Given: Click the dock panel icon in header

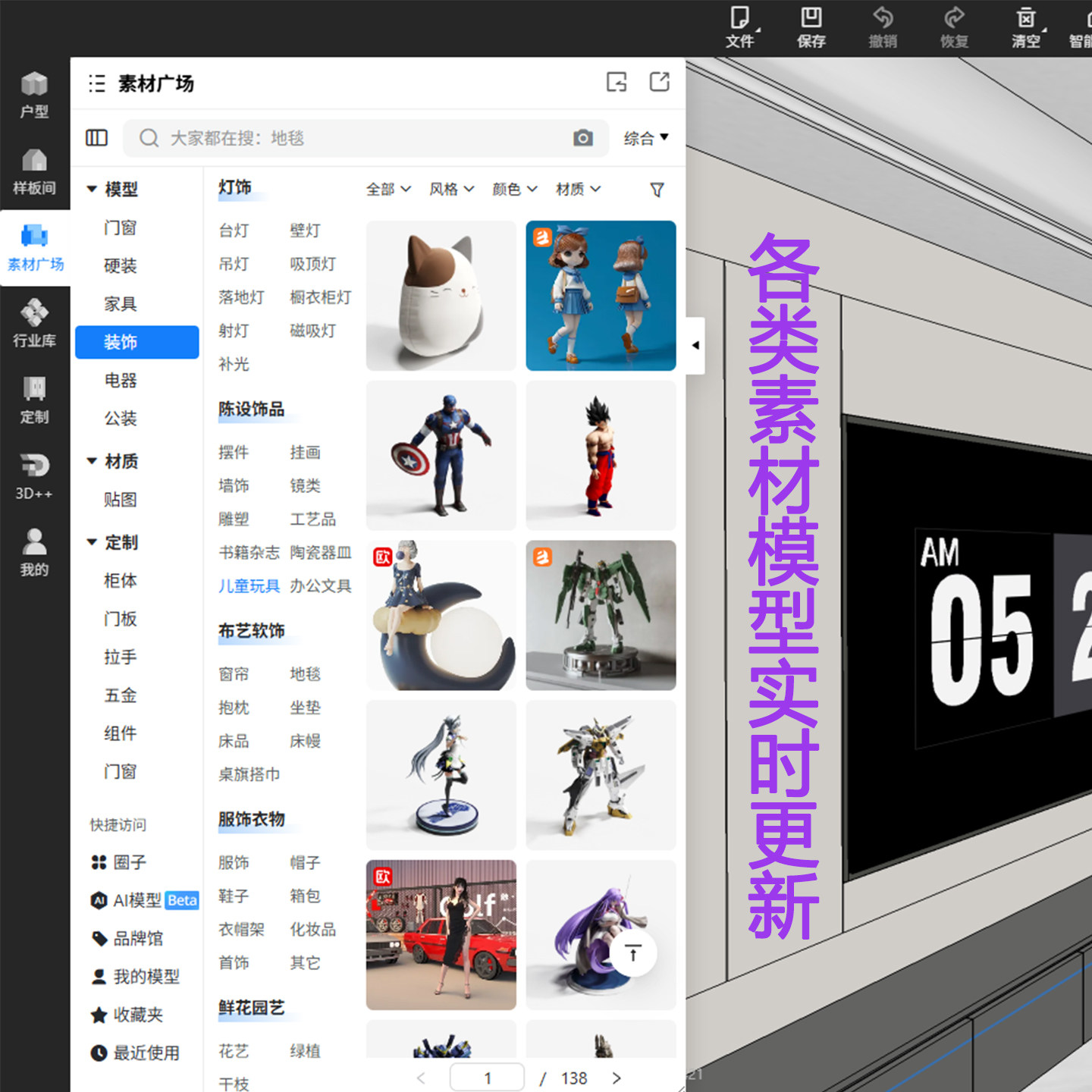Looking at the screenshot, I should point(617,82).
